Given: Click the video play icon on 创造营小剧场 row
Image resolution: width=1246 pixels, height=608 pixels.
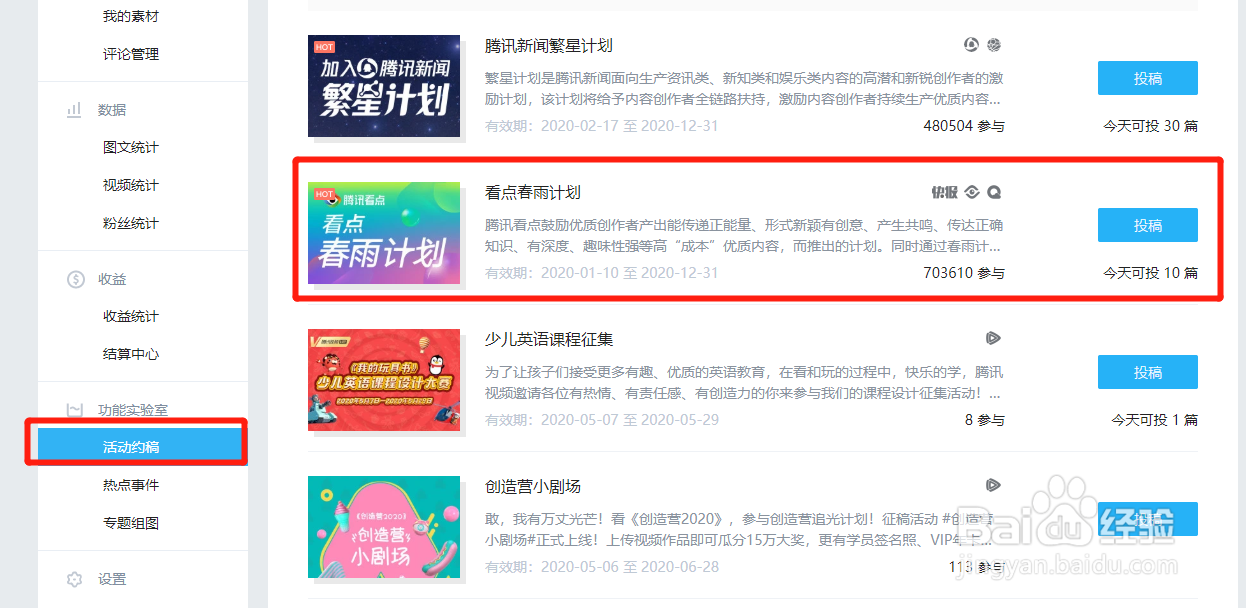Looking at the screenshot, I should (x=993, y=485).
